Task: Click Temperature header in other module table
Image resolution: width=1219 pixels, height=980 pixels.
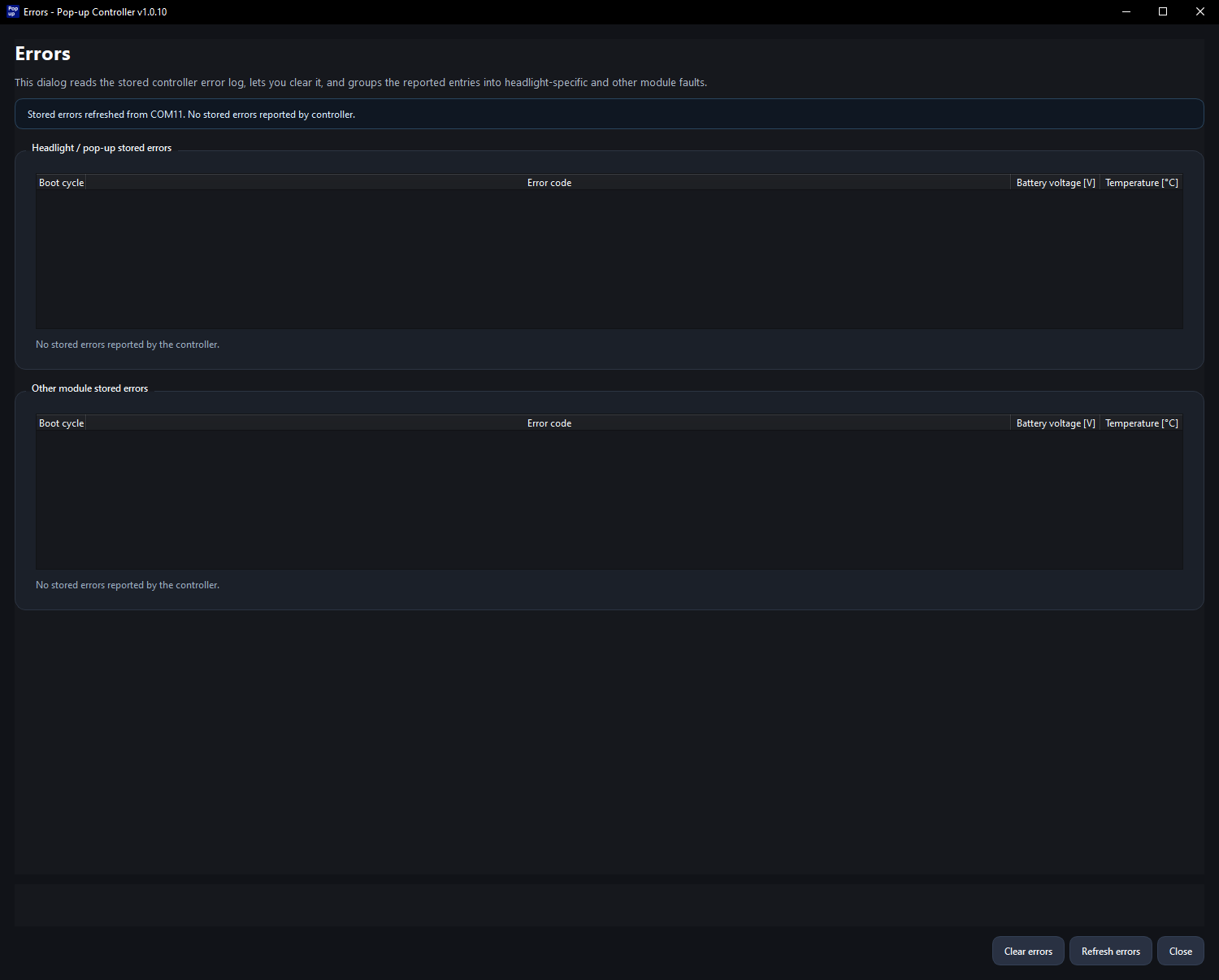Action: click(1141, 423)
